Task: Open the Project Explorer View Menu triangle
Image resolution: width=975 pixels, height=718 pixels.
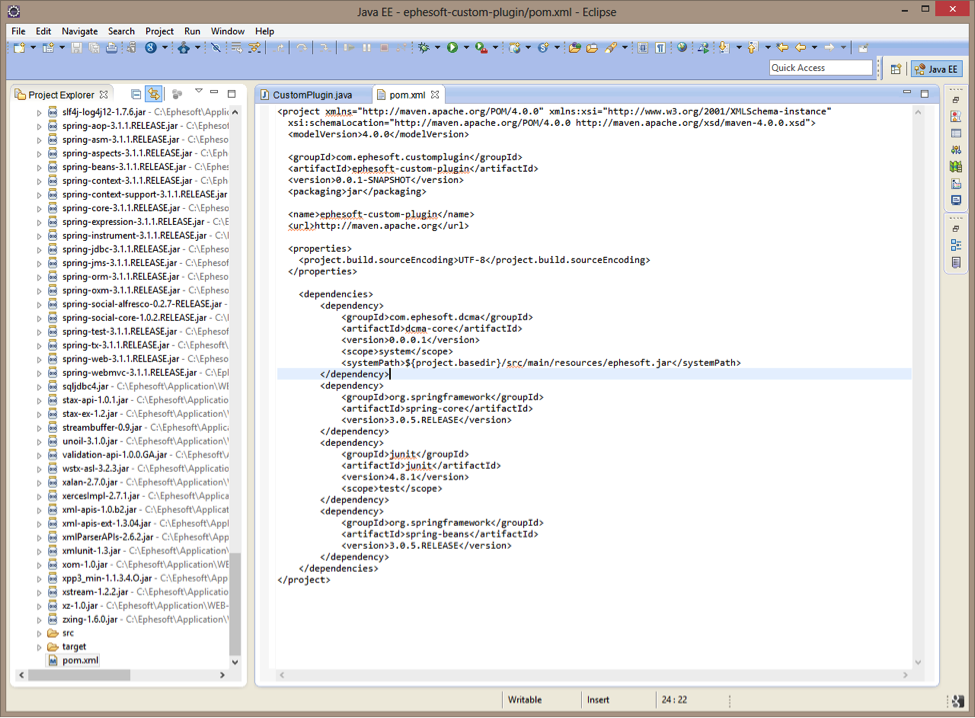Action: [198, 91]
